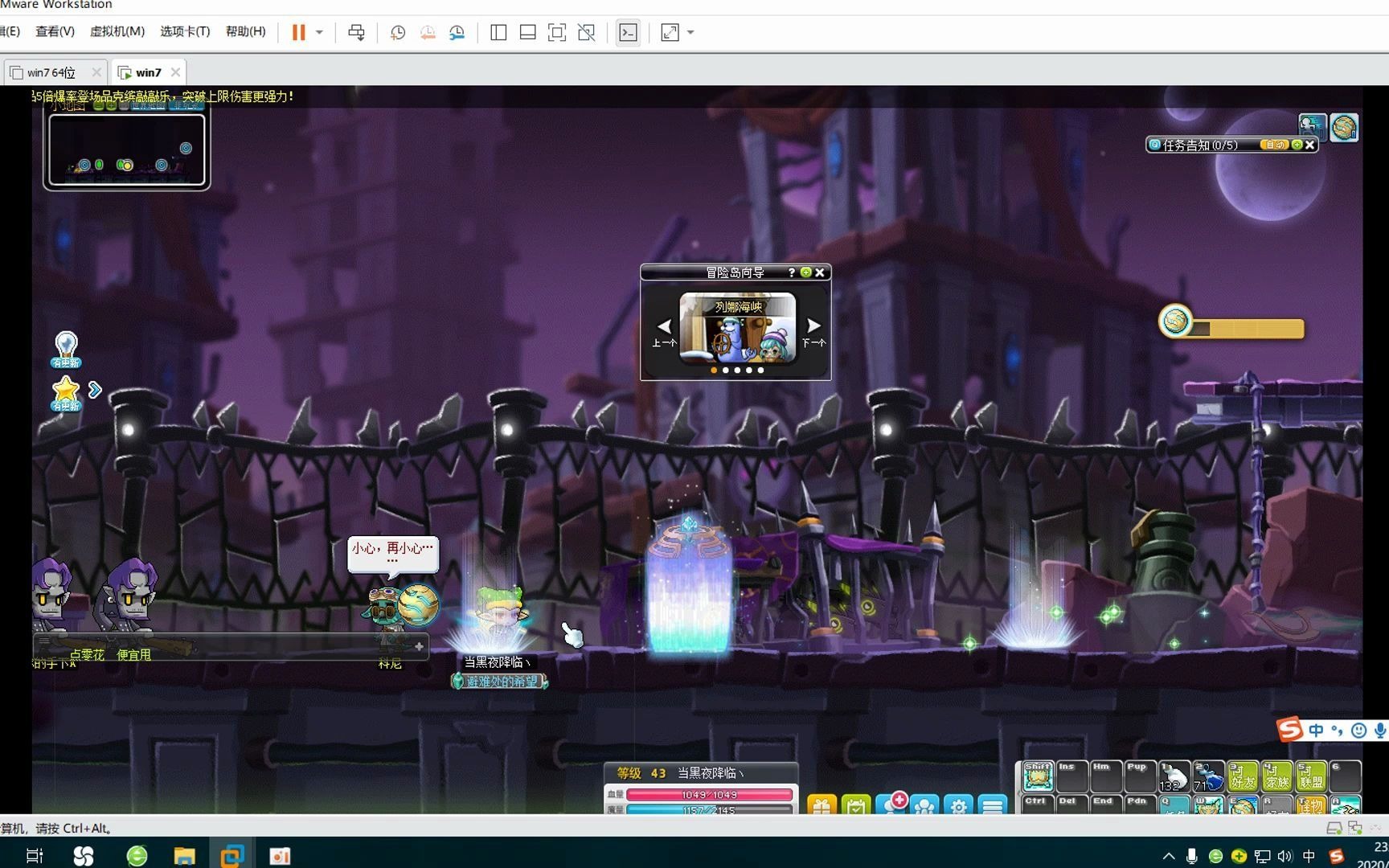
Task: Open the cash shop gift box icon
Action: 822,805
